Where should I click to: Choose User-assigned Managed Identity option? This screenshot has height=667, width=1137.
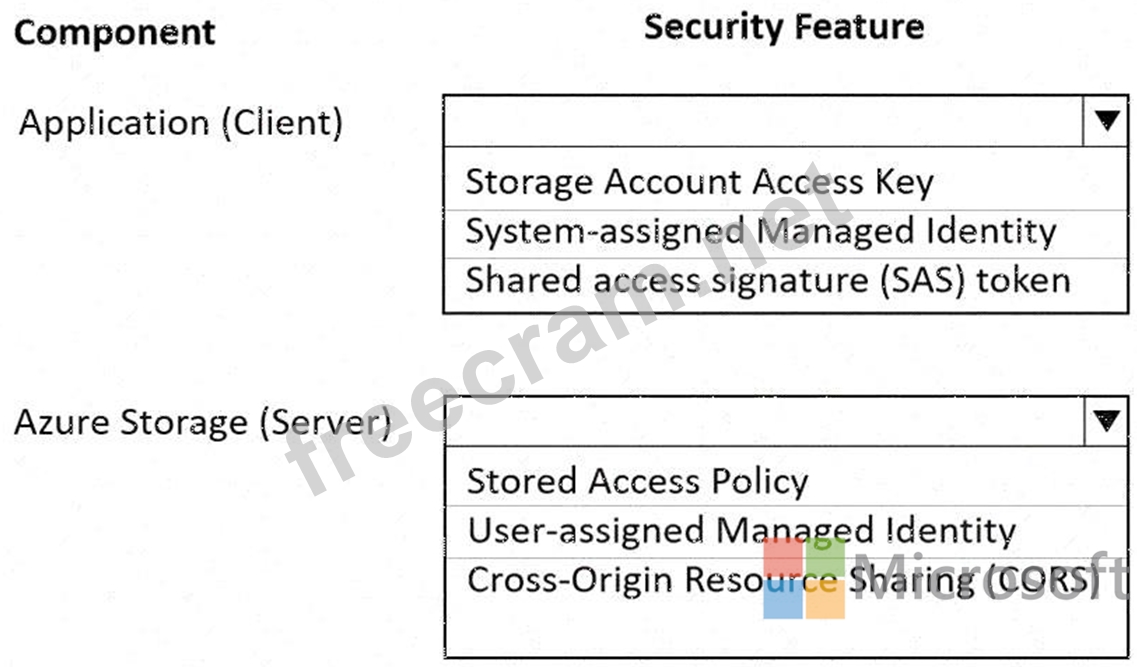[x=741, y=530]
